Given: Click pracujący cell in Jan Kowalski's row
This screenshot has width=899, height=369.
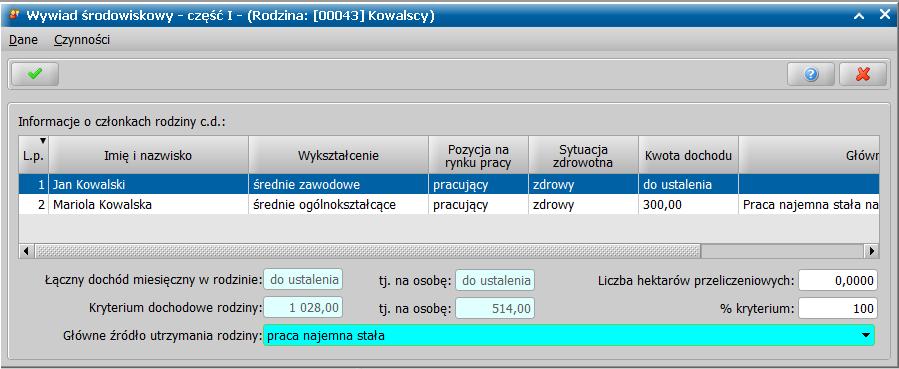Looking at the screenshot, I should [x=478, y=184].
